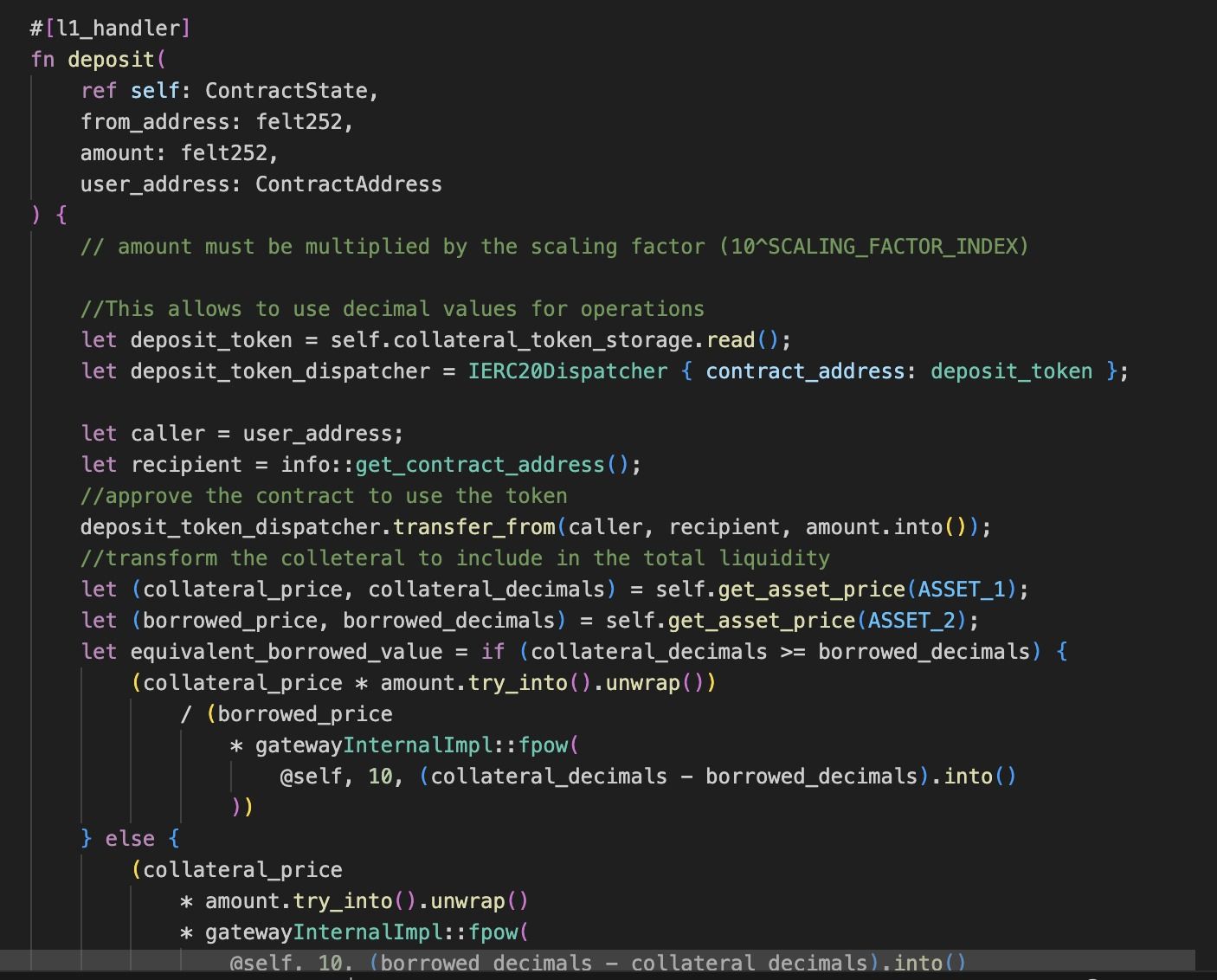Click 'unwrap' in the else branch expression
The height and width of the screenshot is (980, 1217).
[x=467, y=901]
